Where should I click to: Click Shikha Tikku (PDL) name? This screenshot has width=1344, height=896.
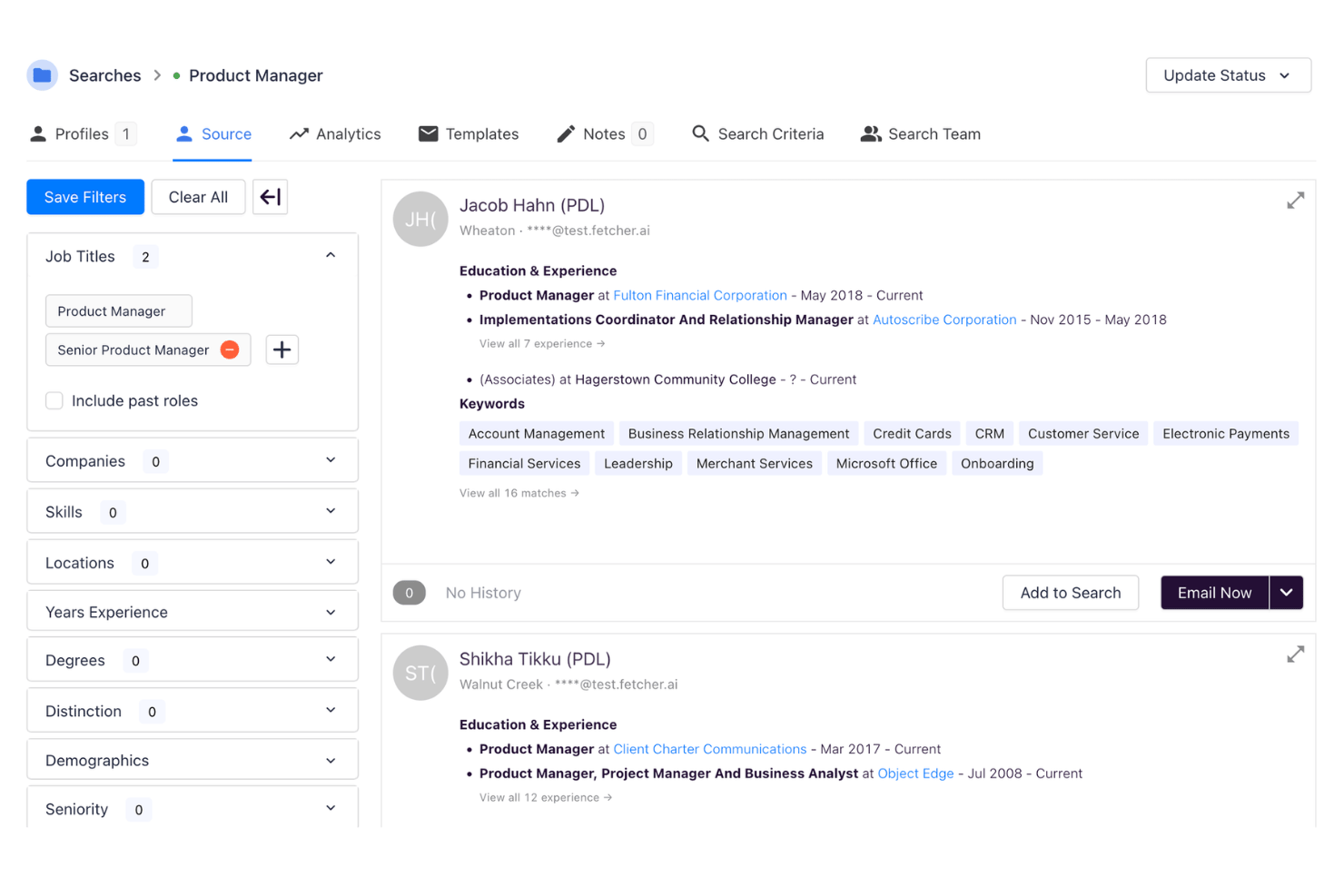535,660
